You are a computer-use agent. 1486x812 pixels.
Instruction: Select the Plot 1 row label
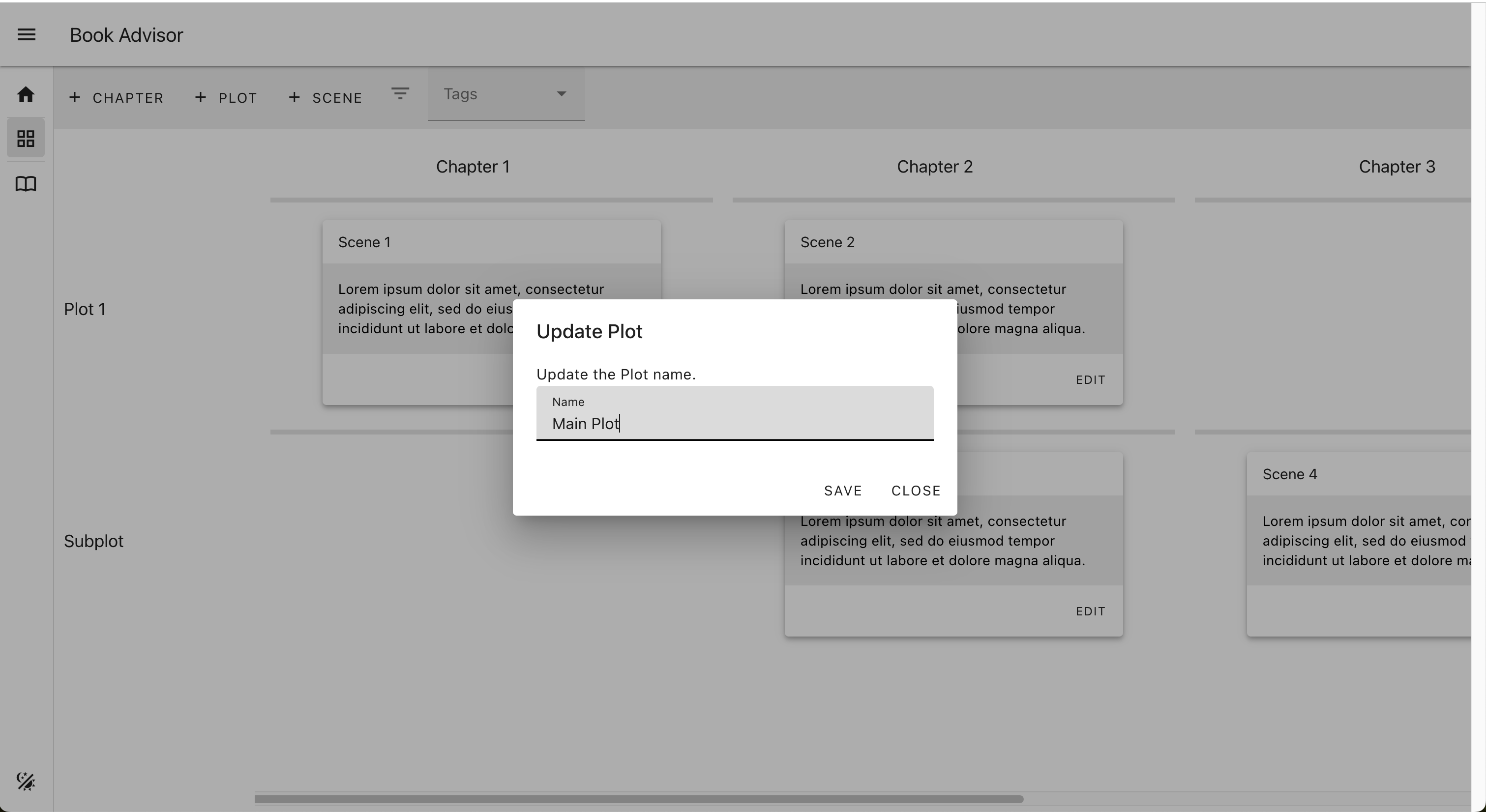[85, 309]
